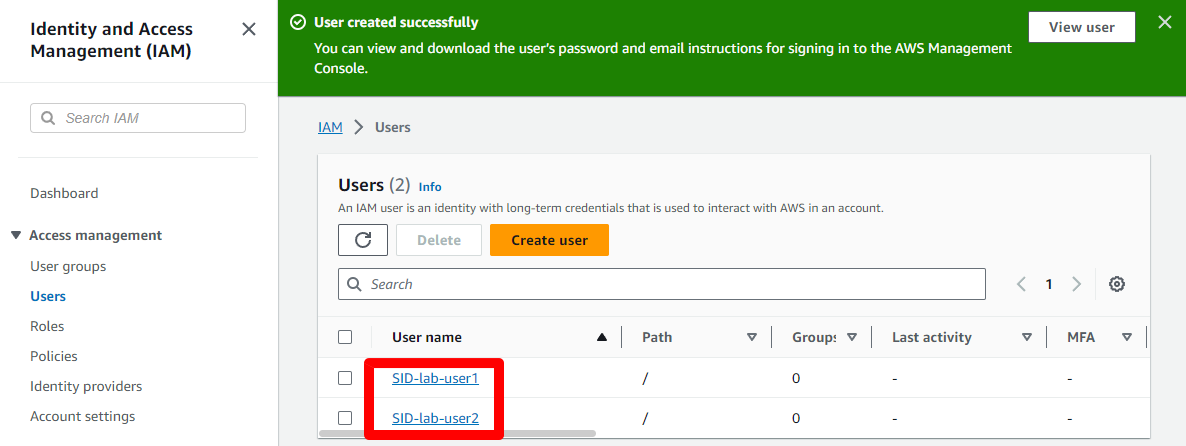Open Info link next to Users
The width and height of the screenshot is (1186, 446).
click(430, 187)
